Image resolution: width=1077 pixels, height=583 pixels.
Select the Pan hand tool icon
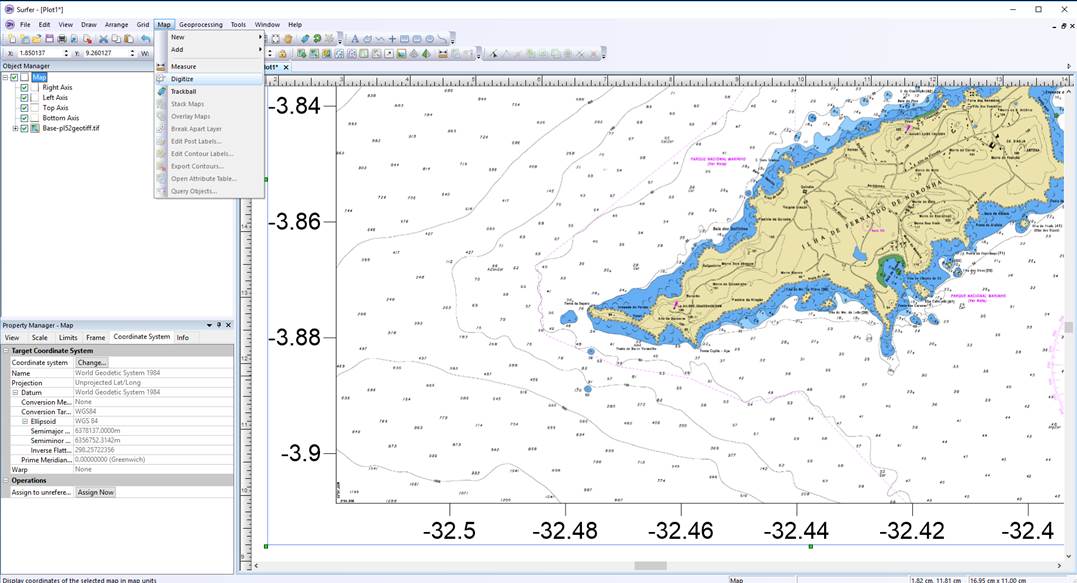coord(288,39)
